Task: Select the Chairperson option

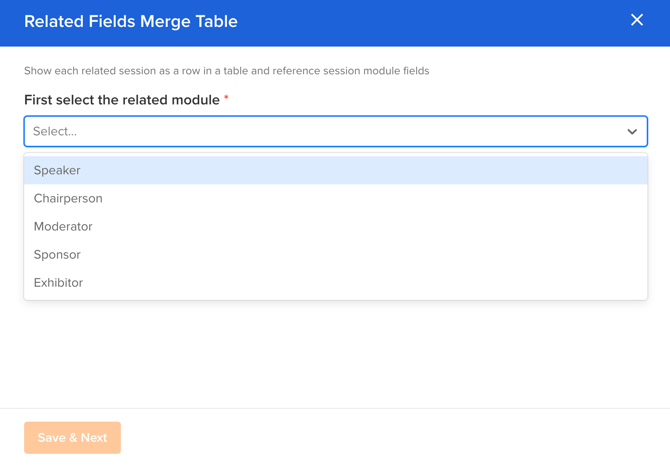Action: point(68,198)
